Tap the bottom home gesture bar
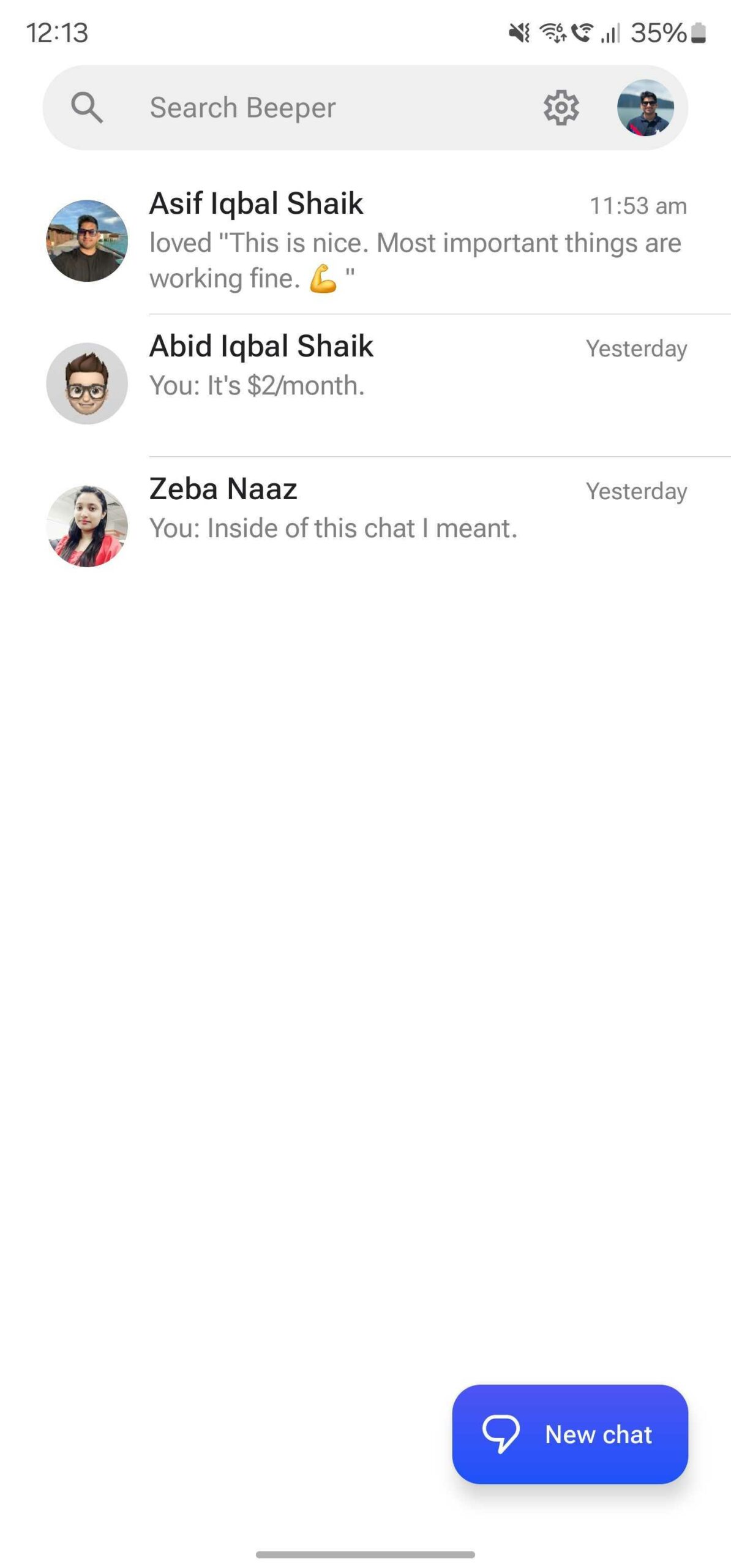This screenshot has width=731, height=1568. 365,1554
